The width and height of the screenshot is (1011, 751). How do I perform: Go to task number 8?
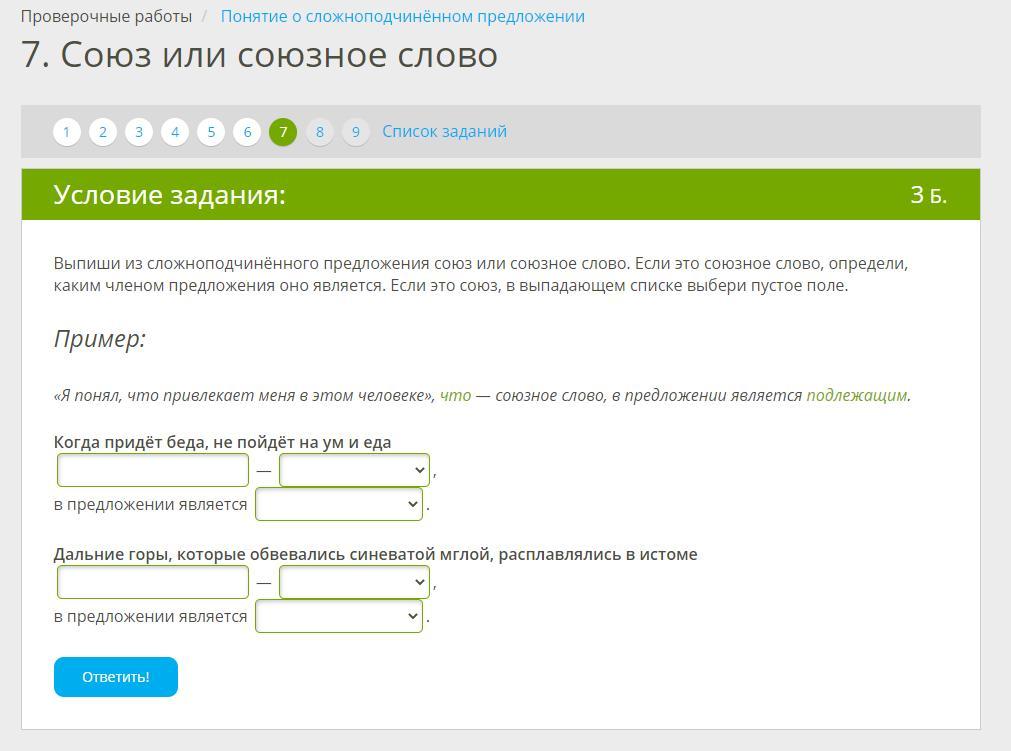coord(319,132)
